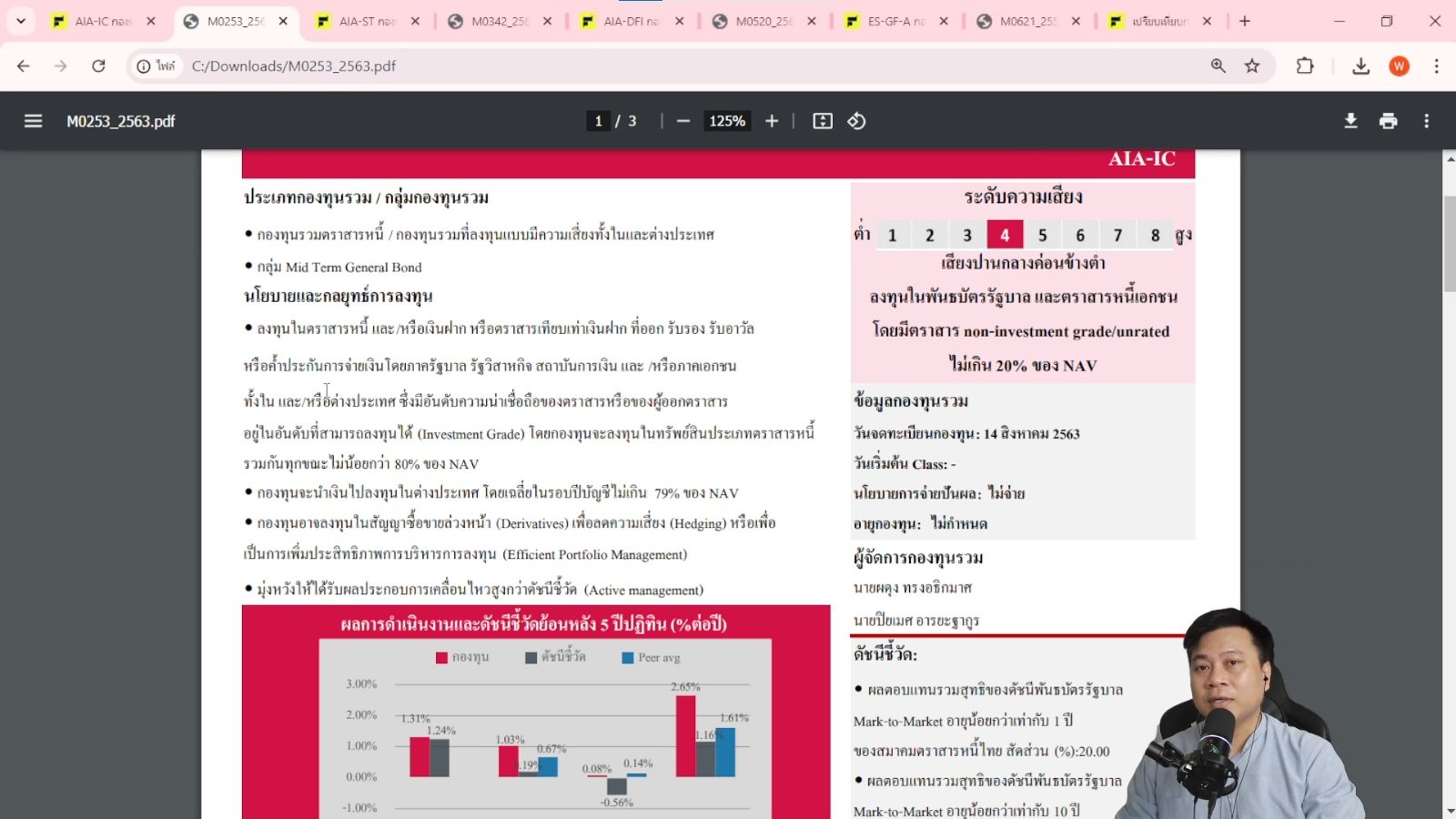Close the last tab, after M0621_255

click(x=1207, y=21)
